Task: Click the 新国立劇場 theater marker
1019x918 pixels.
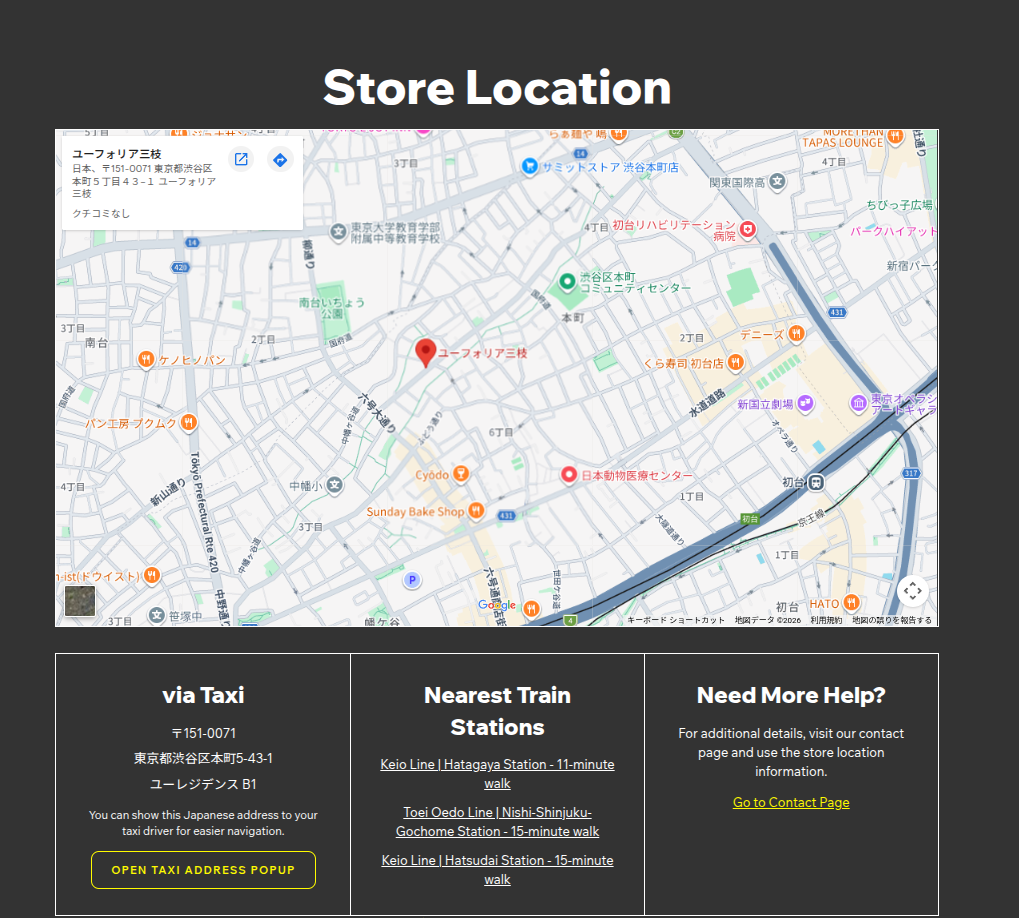Action: (x=806, y=404)
